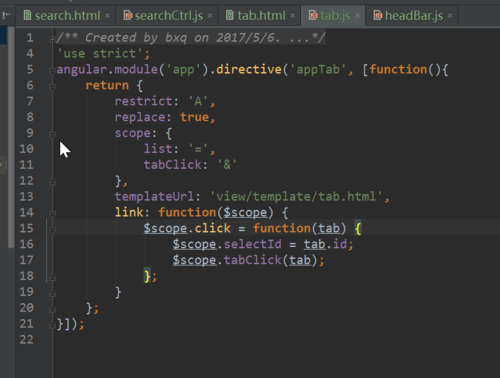This screenshot has height=378, width=500.
Task: Switch to the tab.html tab
Action: pos(261,16)
